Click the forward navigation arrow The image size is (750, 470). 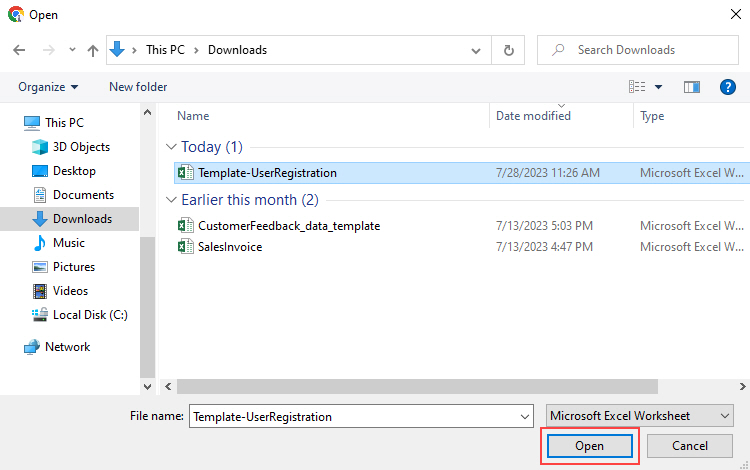pos(49,50)
